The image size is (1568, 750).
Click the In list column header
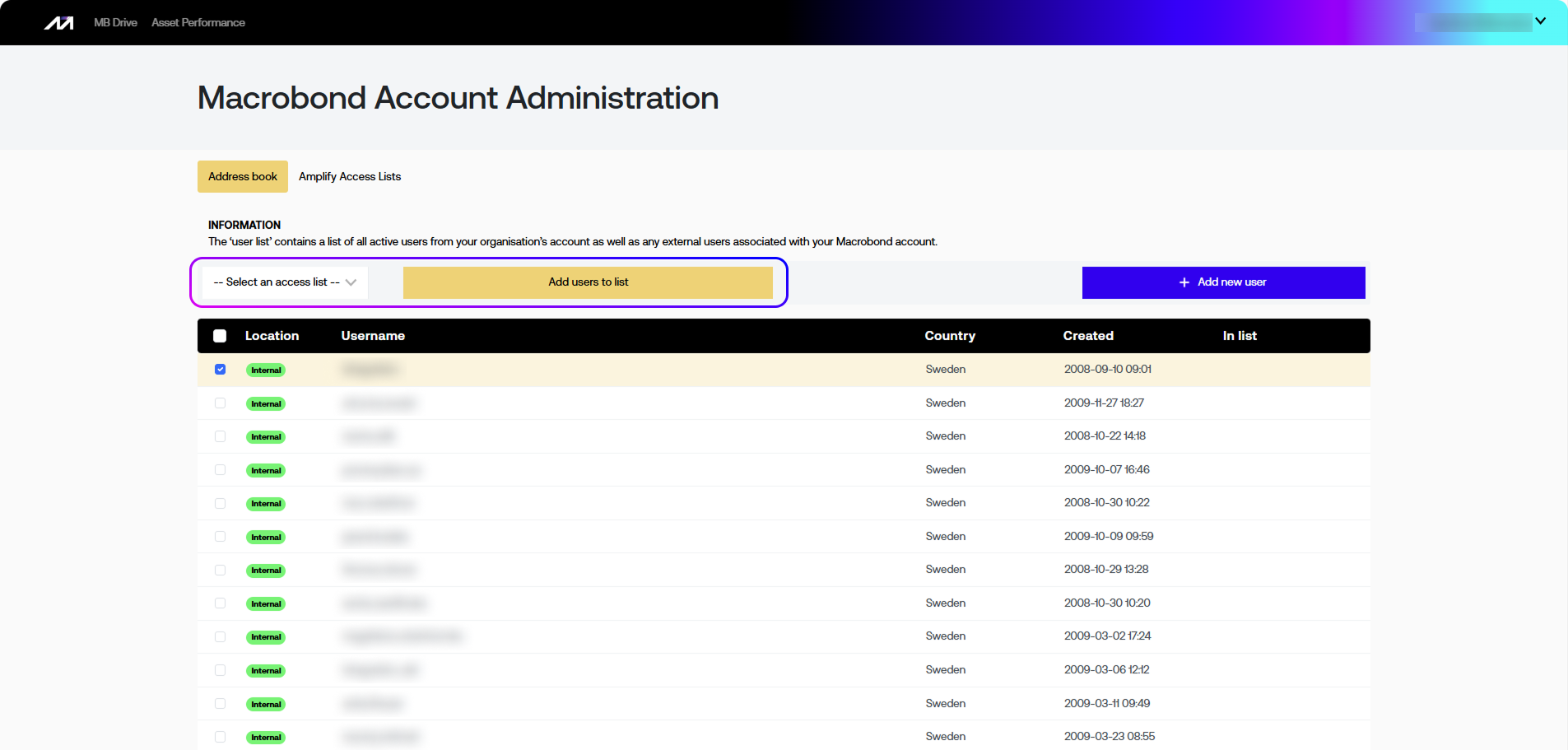pos(1240,336)
